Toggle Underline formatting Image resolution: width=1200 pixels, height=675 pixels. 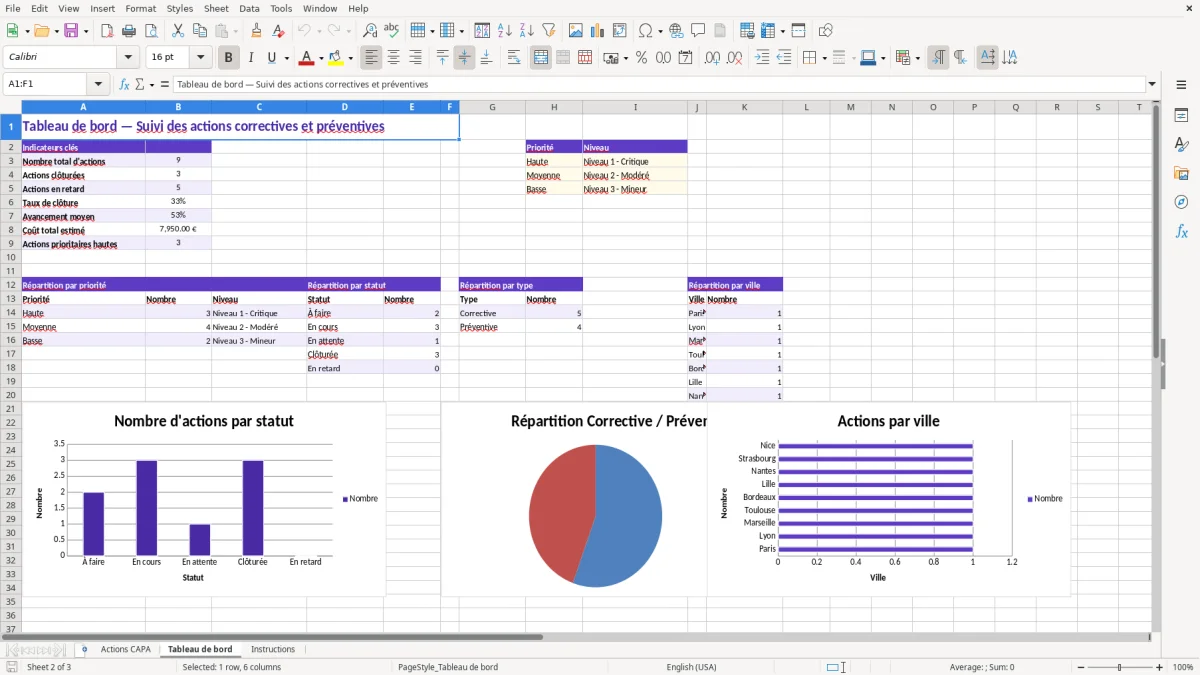point(272,58)
